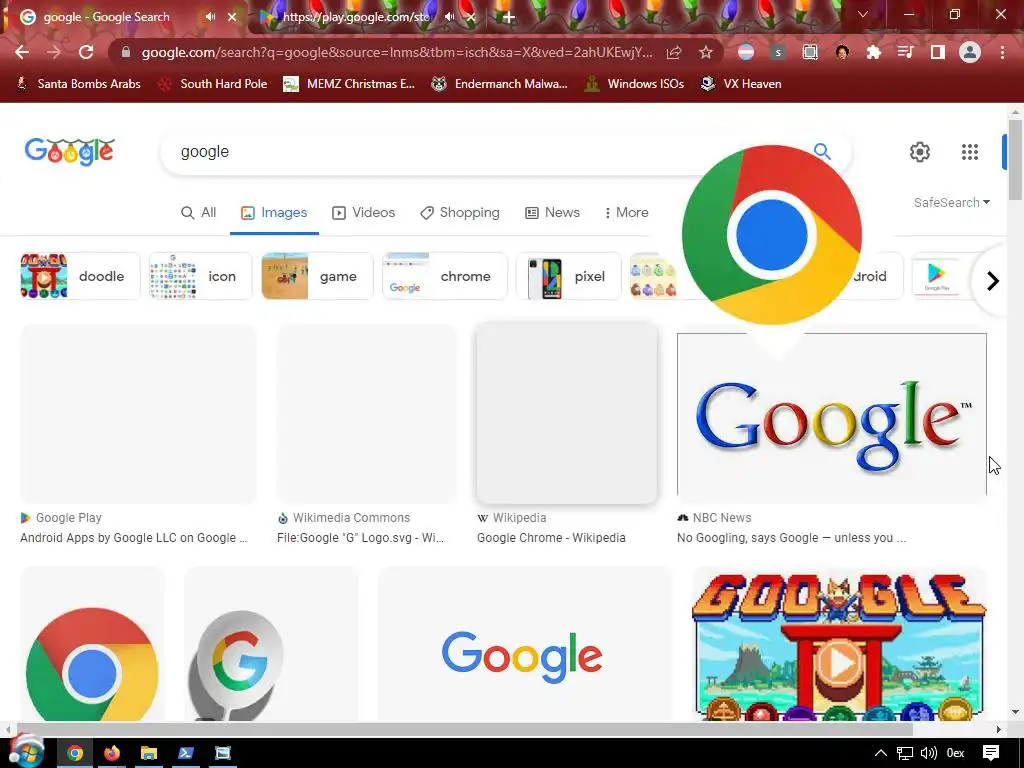Switch to the Videos tab
The width and height of the screenshot is (1024, 768).
(364, 213)
